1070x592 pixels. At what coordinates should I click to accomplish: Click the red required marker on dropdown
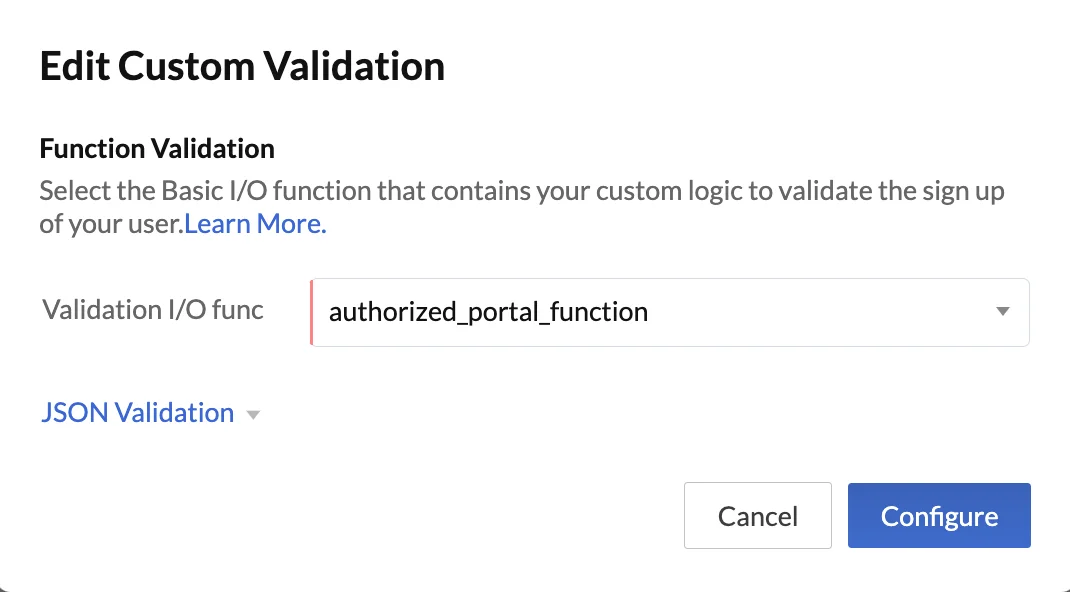click(x=312, y=312)
